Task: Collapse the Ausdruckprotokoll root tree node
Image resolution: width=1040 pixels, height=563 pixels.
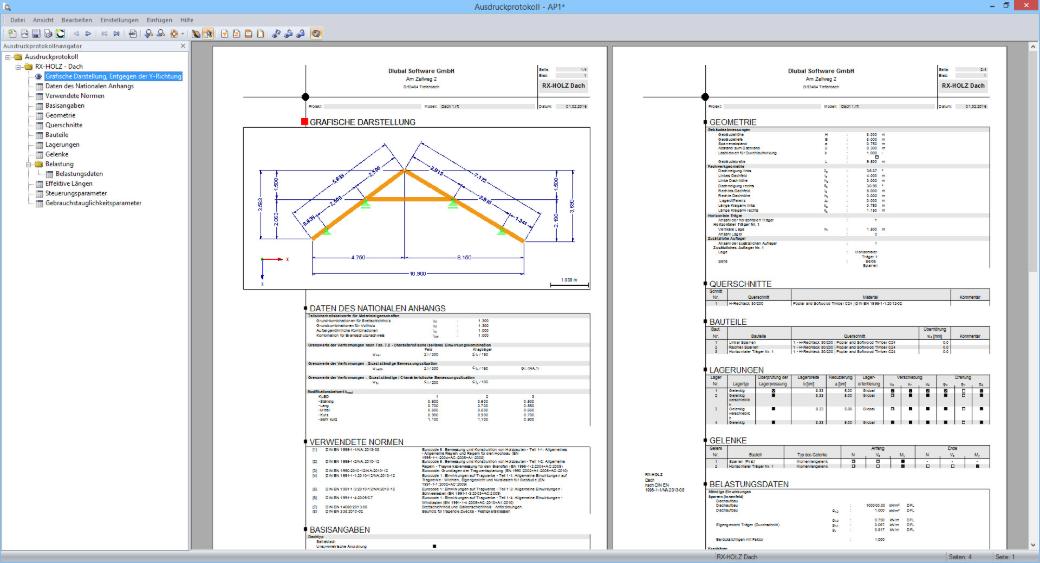Action: pos(8,57)
